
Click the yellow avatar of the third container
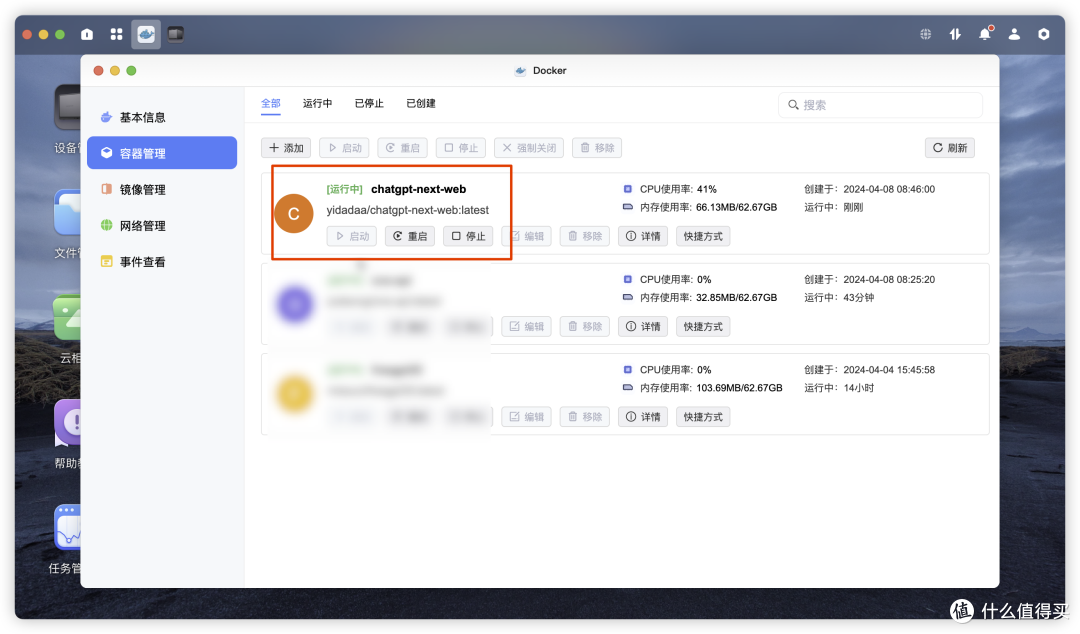tap(295, 394)
